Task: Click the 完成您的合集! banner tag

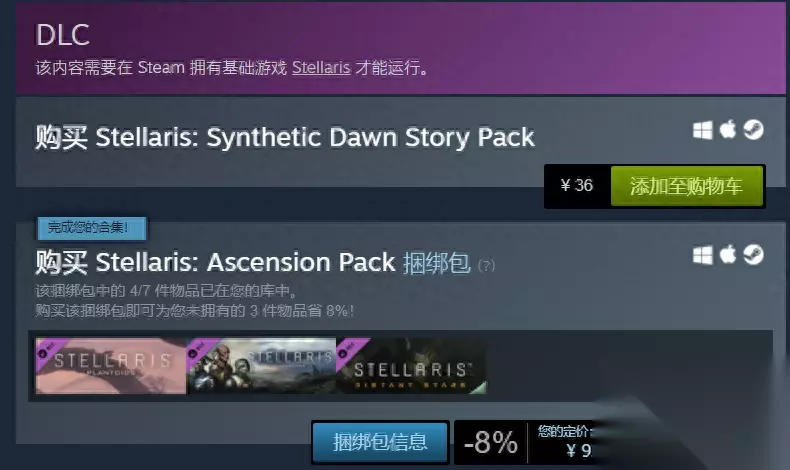Action: (x=91, y=228)
